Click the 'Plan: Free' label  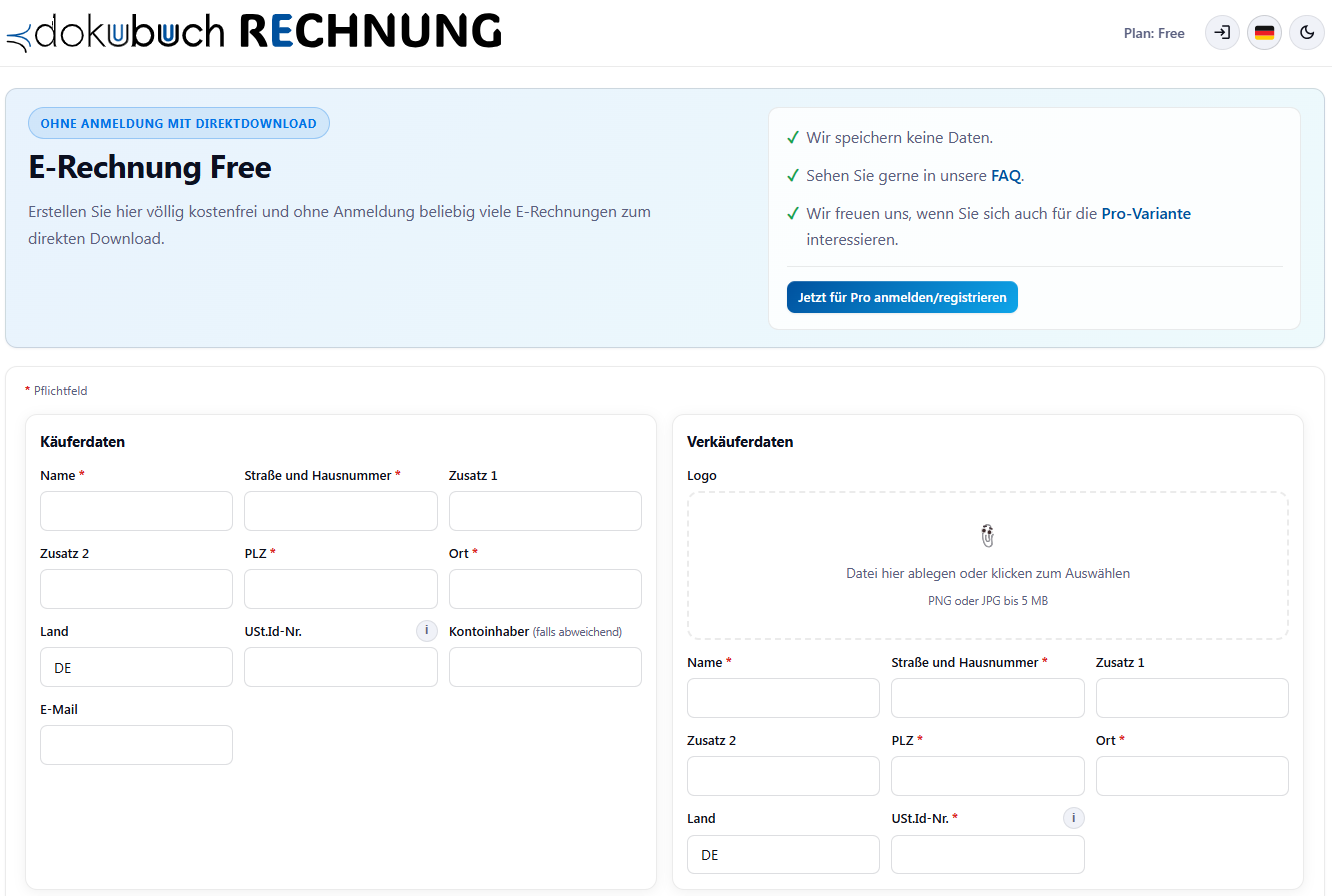(1154, 34)
